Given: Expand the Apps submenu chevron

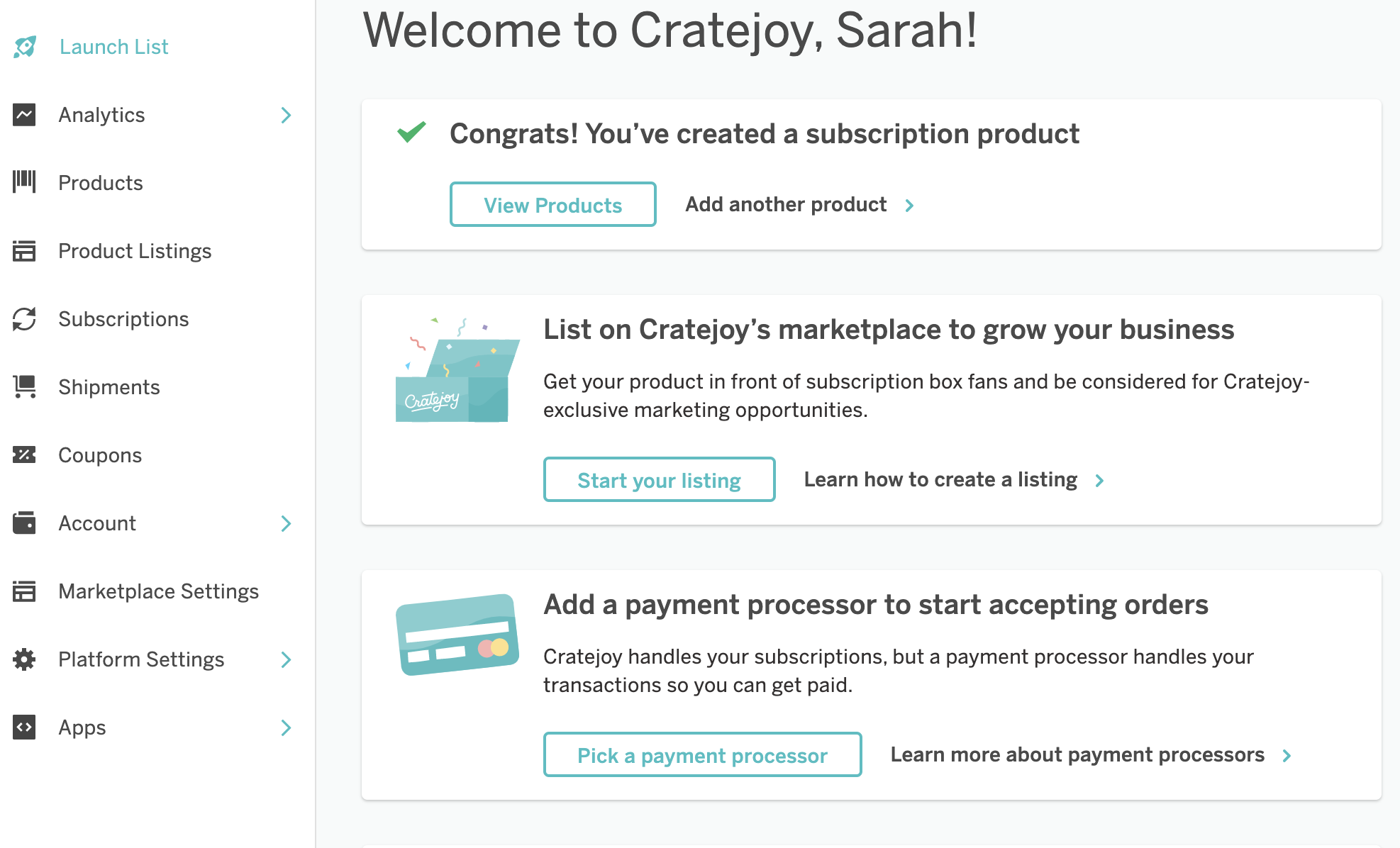Looking at the screenshot, I should [286, 727].
